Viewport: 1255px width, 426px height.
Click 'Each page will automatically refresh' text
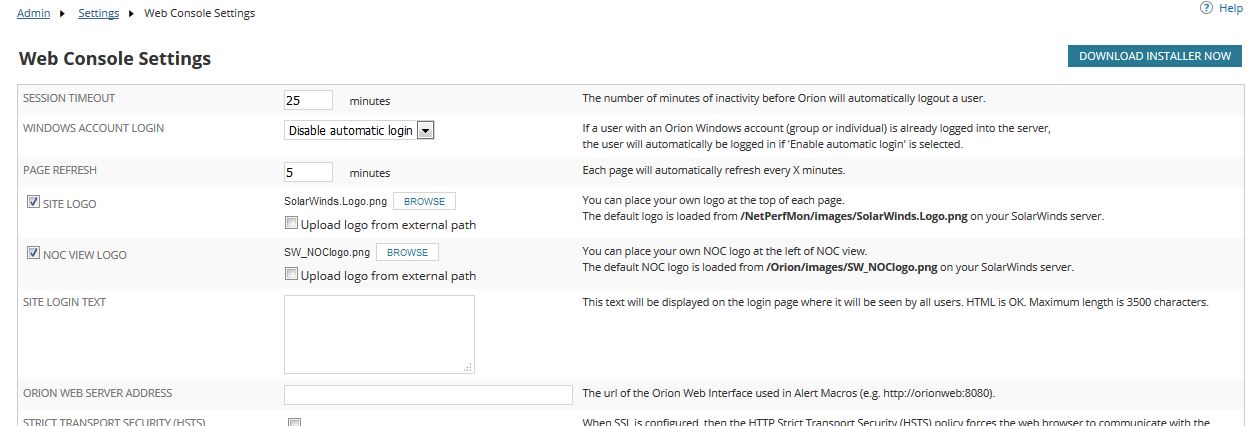[x=713, y=170]
